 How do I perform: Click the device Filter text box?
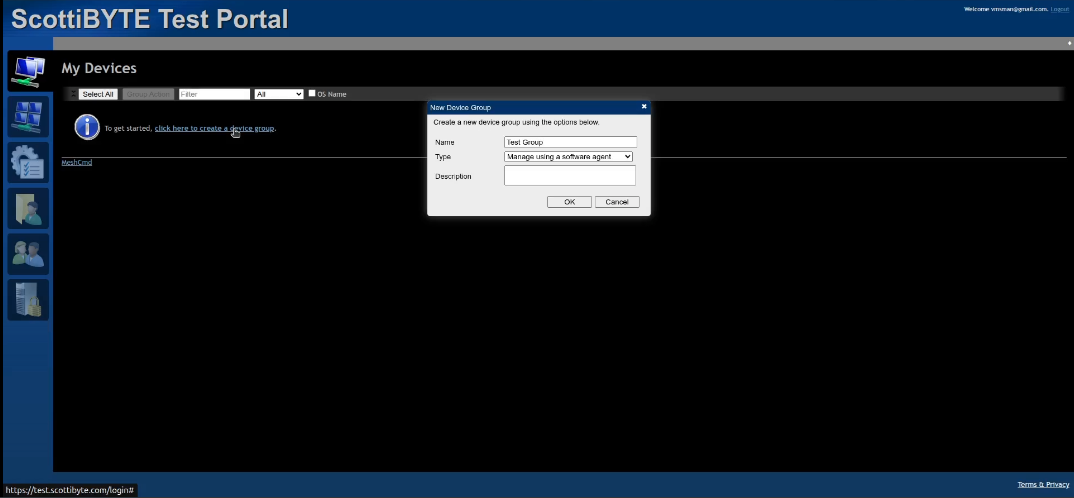[x=214, y=94]
